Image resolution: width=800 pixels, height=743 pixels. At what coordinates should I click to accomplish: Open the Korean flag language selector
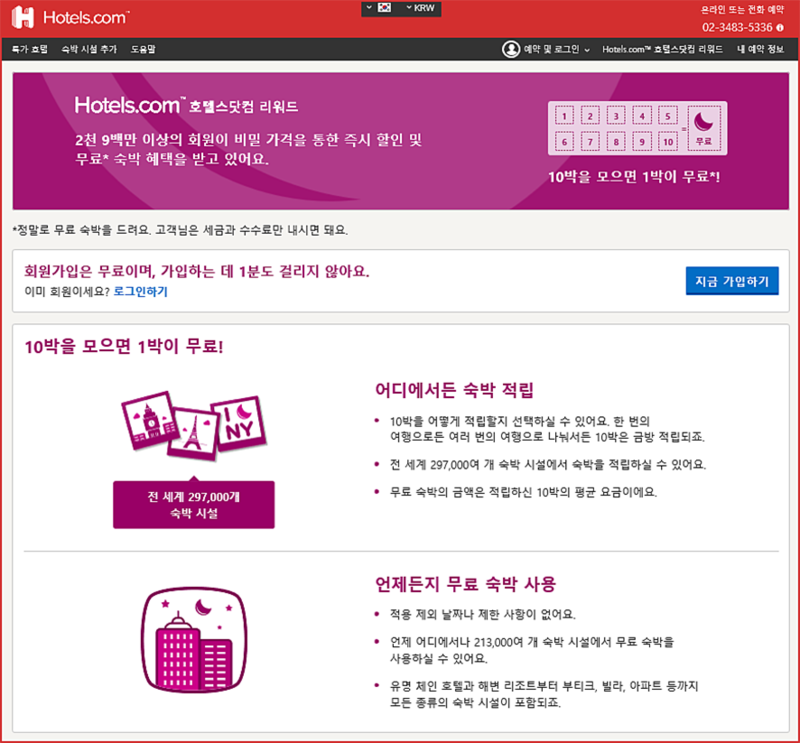coord(379,8)
